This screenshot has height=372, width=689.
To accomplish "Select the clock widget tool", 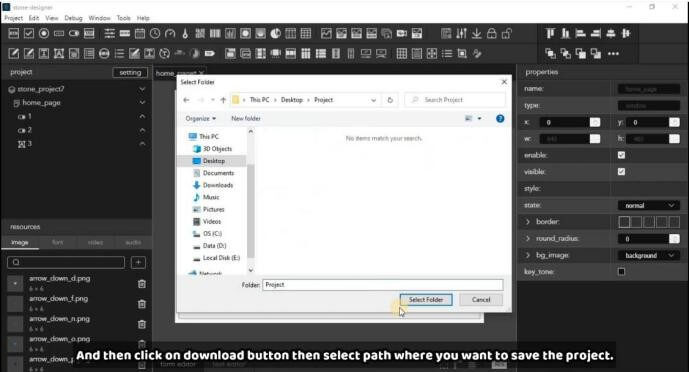I will click(155, 33).
